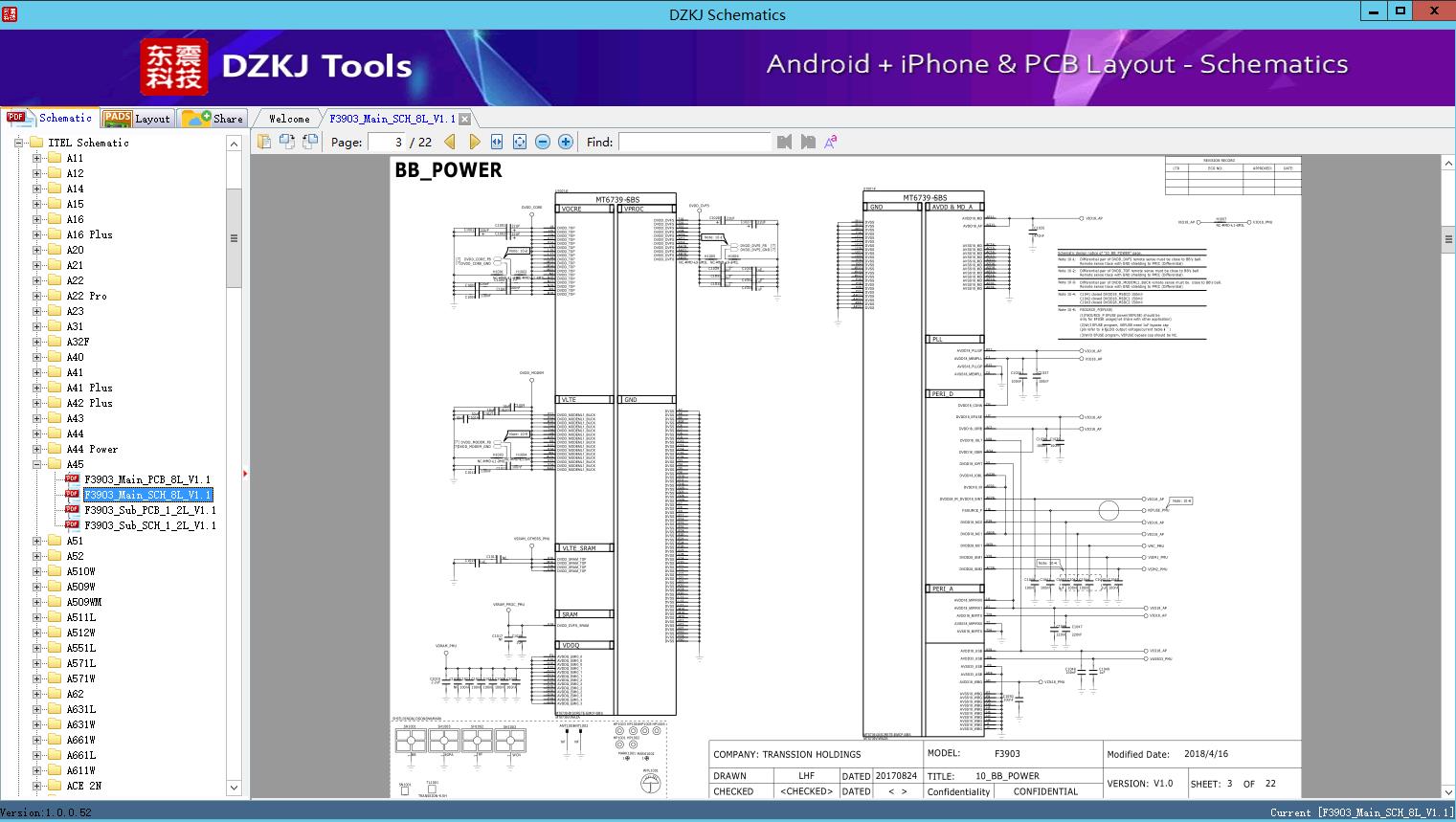Select the A631L tree folder
Image resolution: width=1456 pixels, height=822 pixels.
(x=80, y=709)
